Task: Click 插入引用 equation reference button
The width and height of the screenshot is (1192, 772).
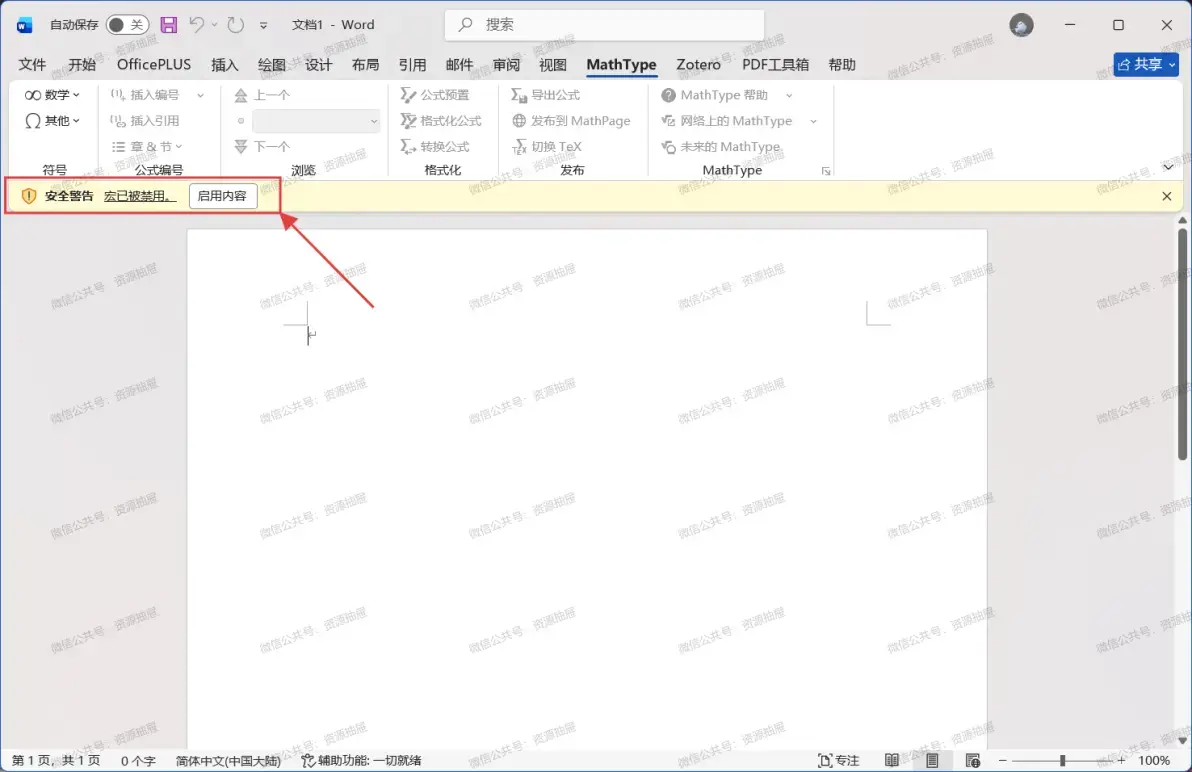Action: (146, 121)
